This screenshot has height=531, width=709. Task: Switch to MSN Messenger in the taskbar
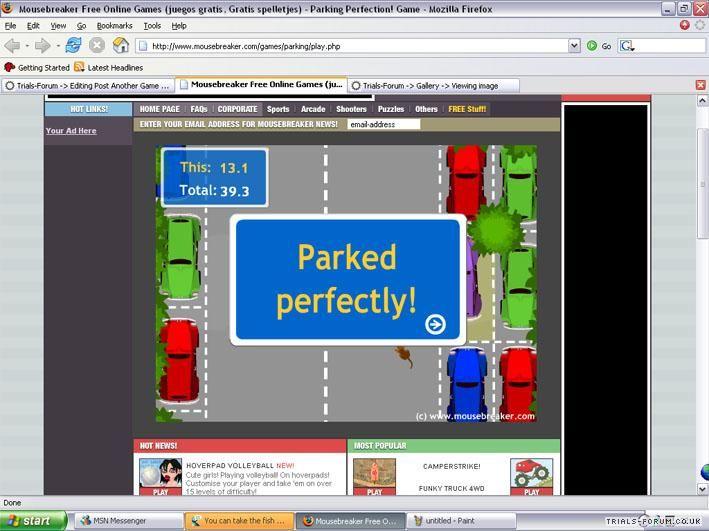click(x=128, y=521)
